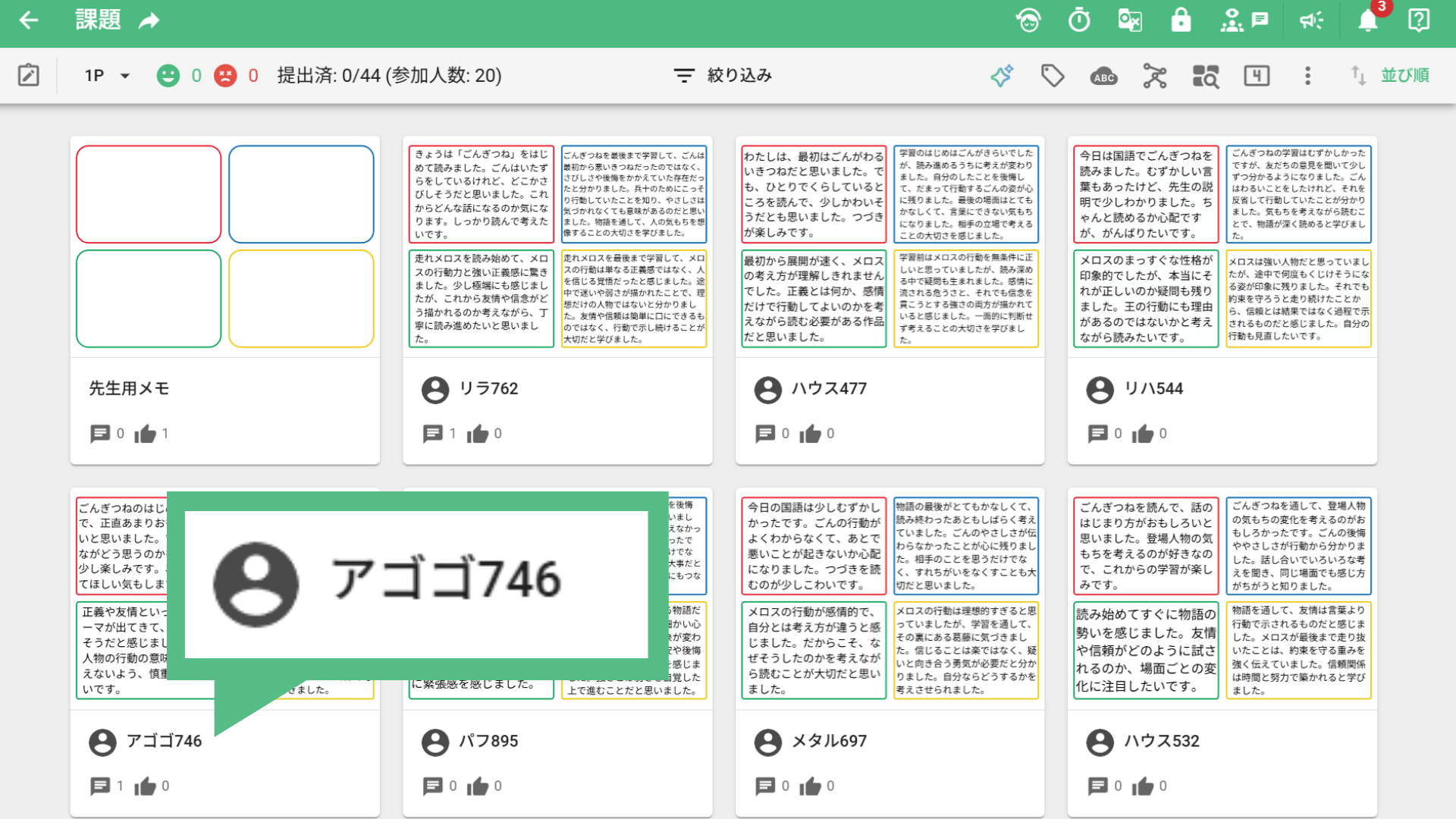Click the red box in 先生用メモ card
The image size is (1456, 819).
[x=149, y=194]
